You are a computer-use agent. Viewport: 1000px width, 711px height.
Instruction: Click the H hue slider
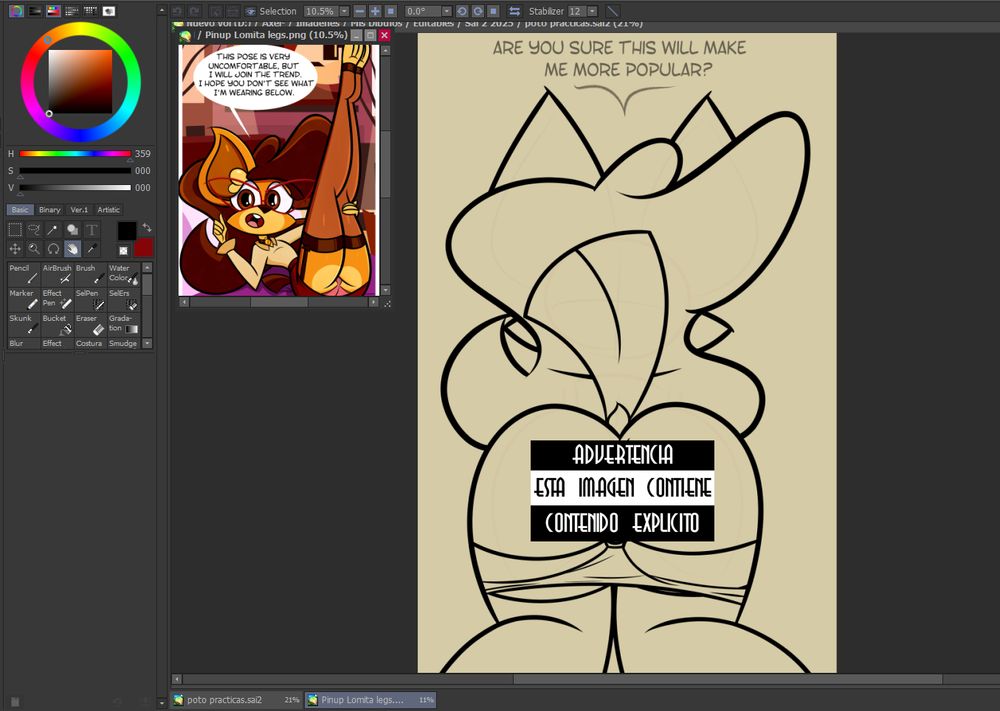75,154
